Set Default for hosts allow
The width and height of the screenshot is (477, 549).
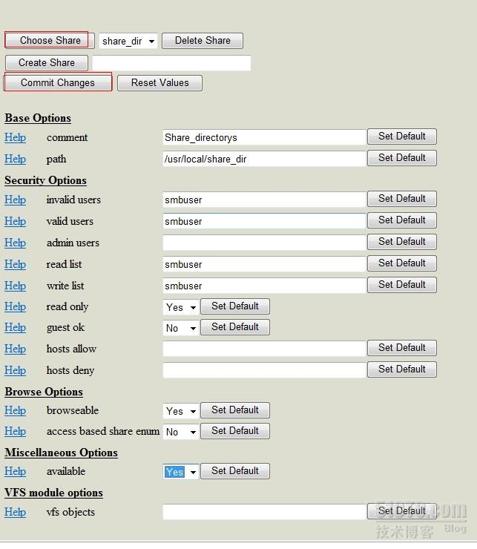pyautogui.click(x=402, y=348)
